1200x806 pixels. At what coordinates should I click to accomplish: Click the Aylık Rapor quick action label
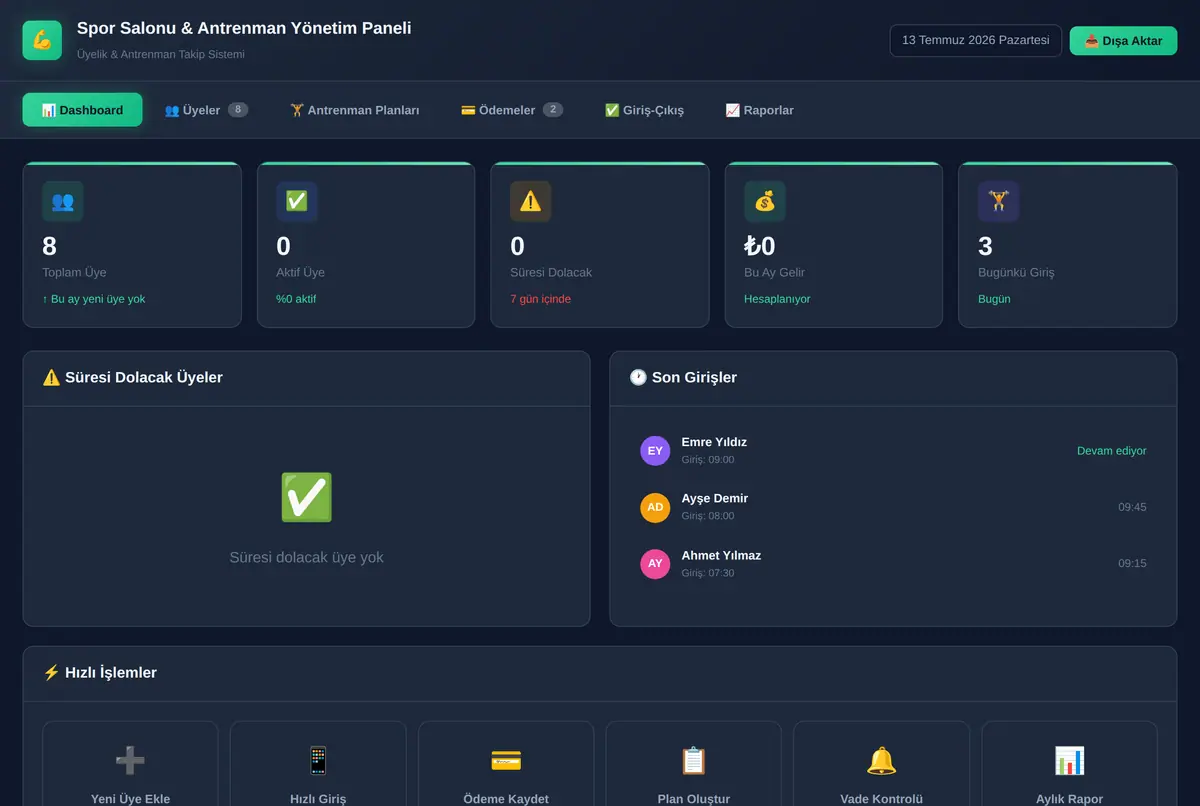pos(1069,799)
